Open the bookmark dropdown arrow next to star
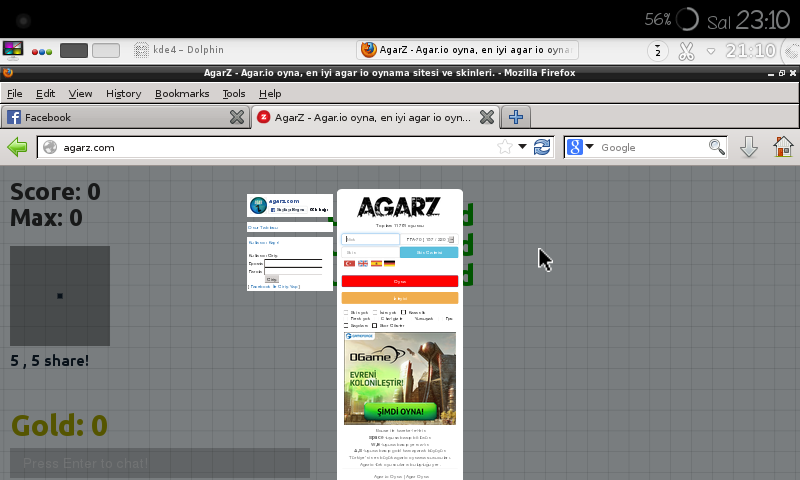 click(x=522, y=147)
